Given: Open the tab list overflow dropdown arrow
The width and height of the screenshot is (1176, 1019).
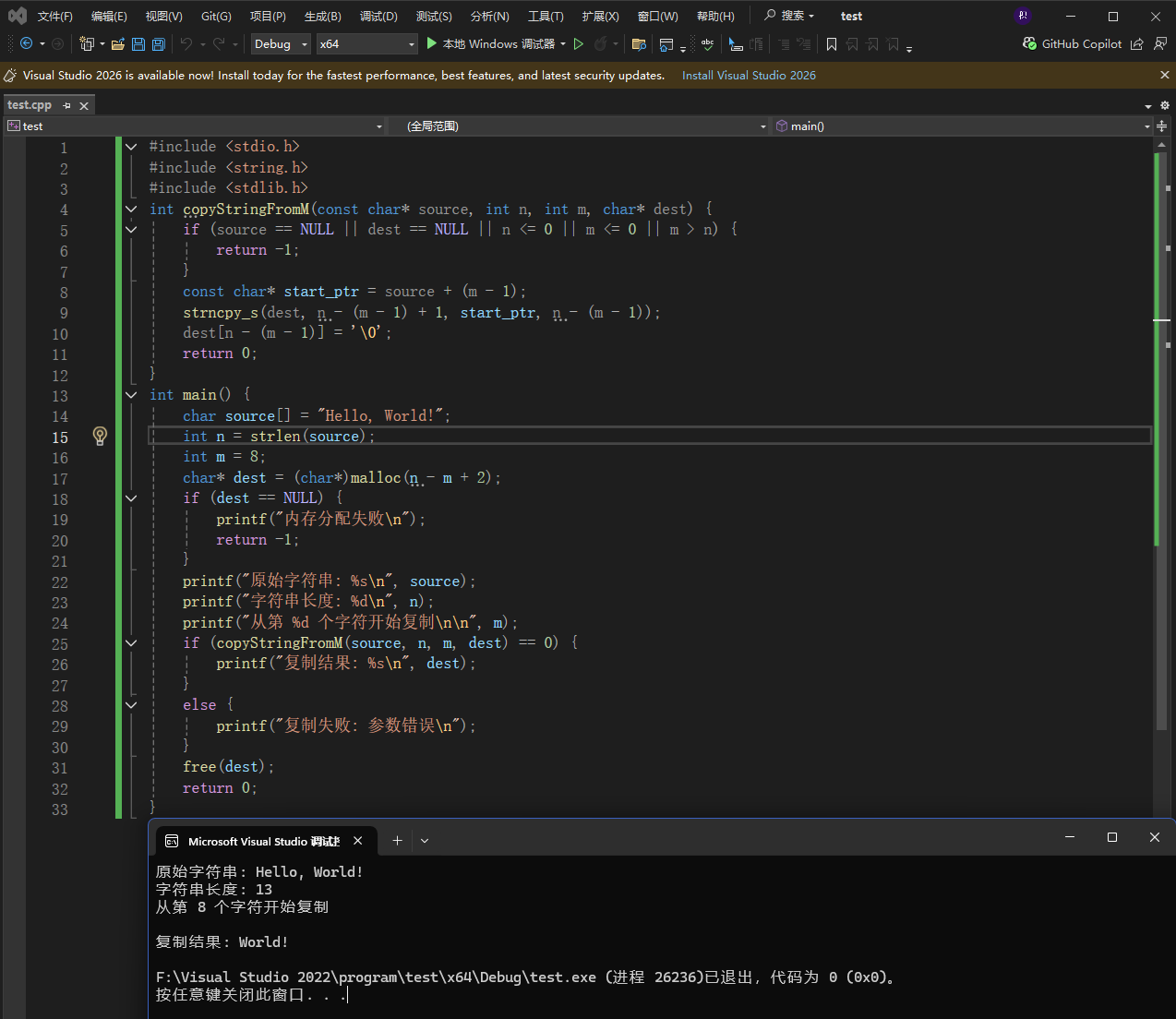Looking at the screenshot, I should (1148, 106).
